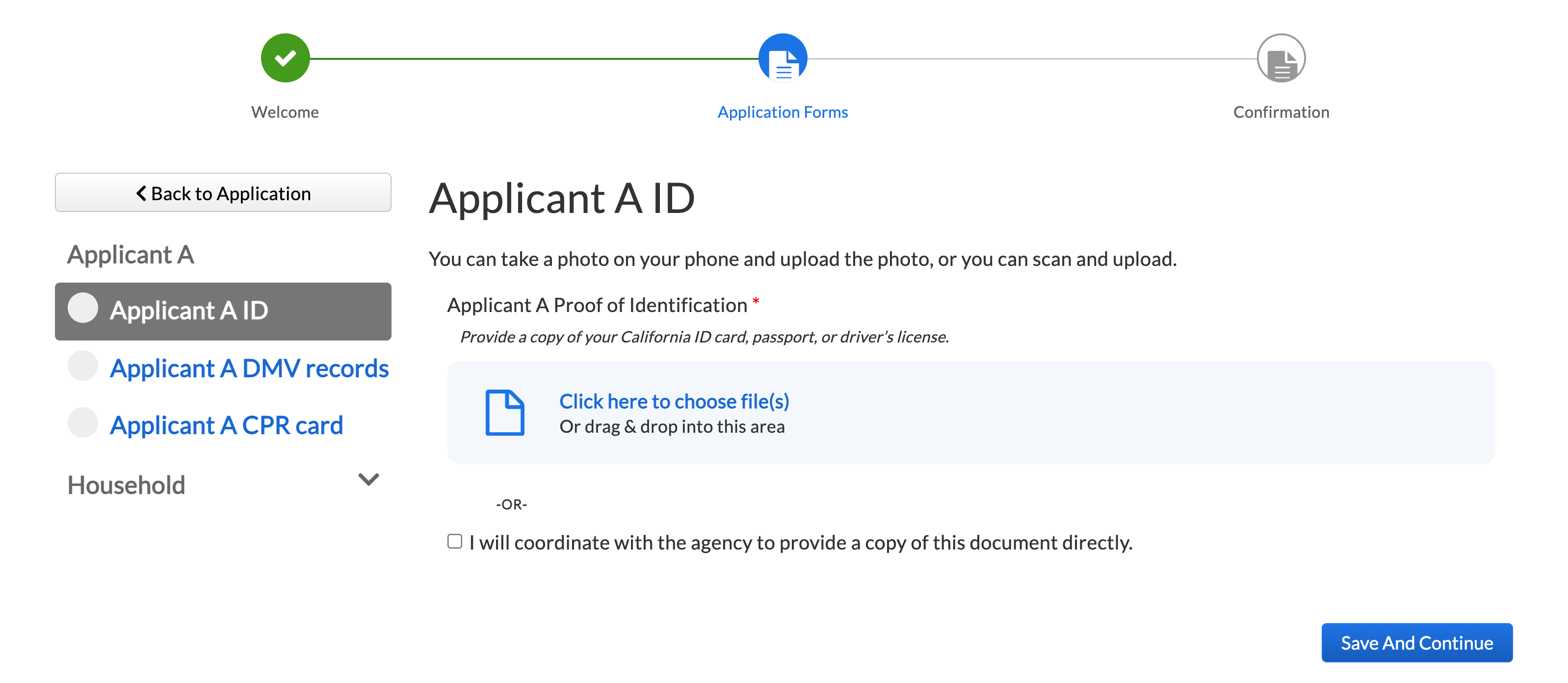1568x683 pixels.
Task: Click the Application Forms step label
Action: [x=782, y=112]
